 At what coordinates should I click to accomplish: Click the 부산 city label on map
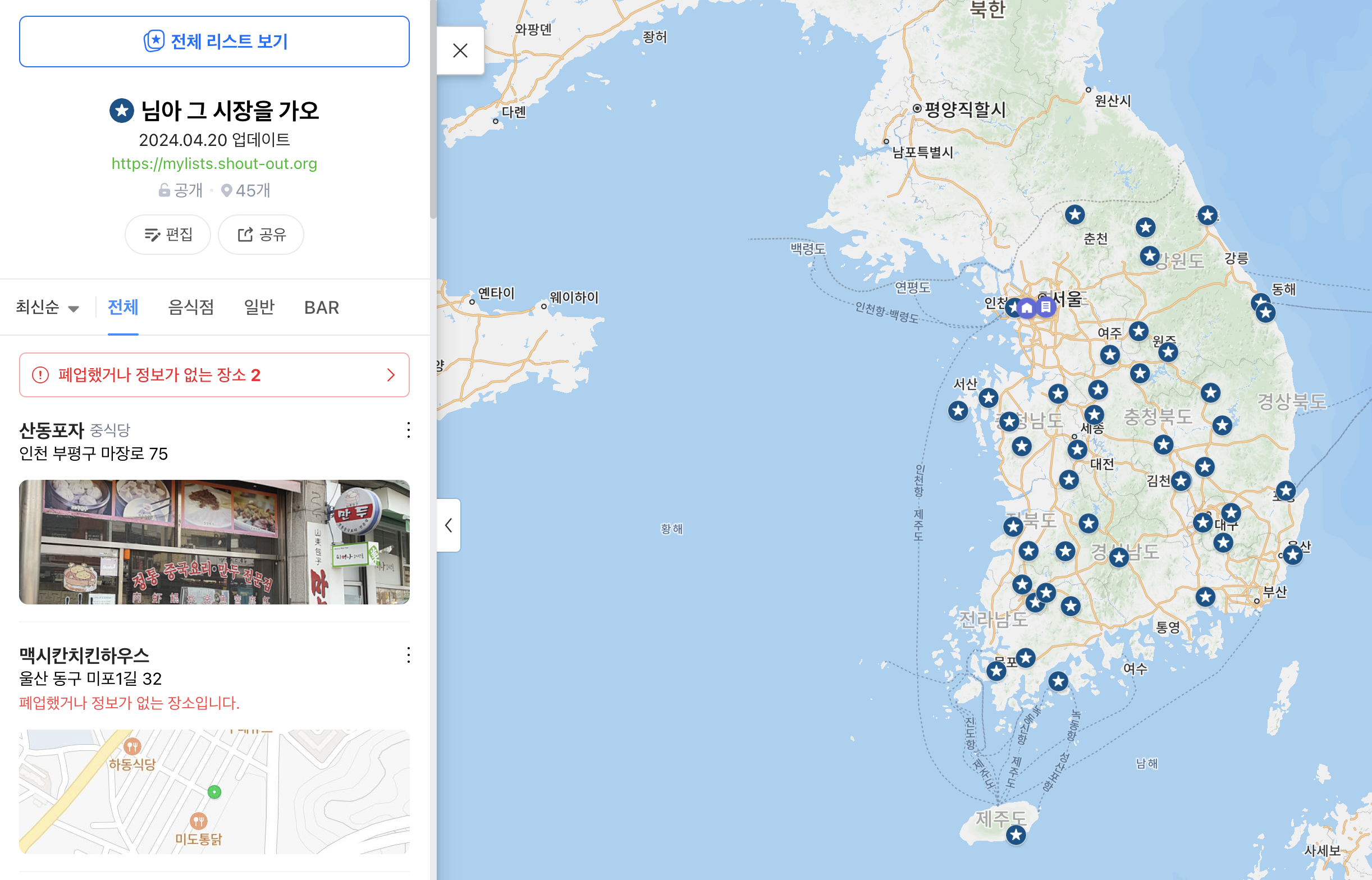(1275, 592)
